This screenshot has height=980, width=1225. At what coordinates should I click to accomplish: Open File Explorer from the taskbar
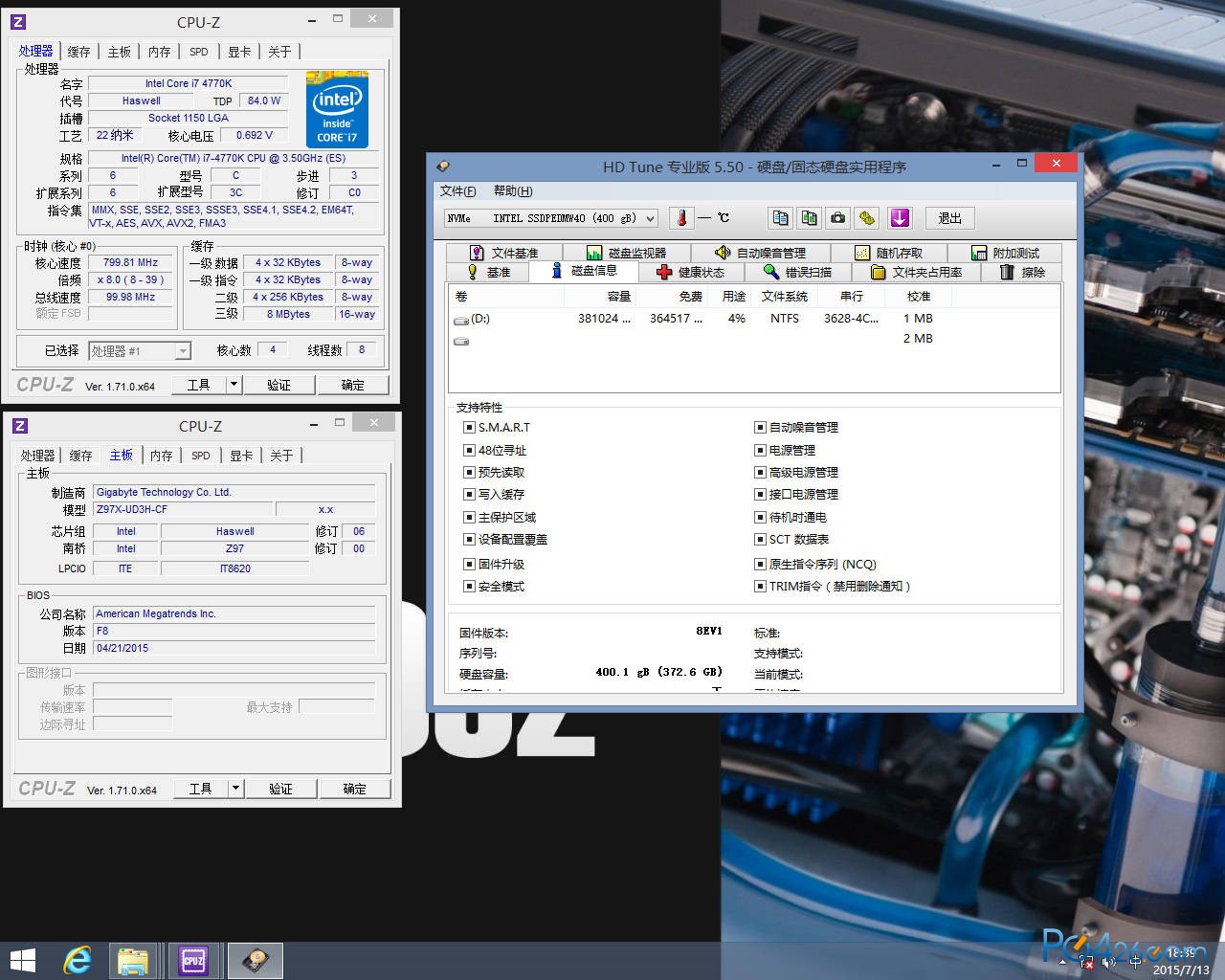[133, 960]
